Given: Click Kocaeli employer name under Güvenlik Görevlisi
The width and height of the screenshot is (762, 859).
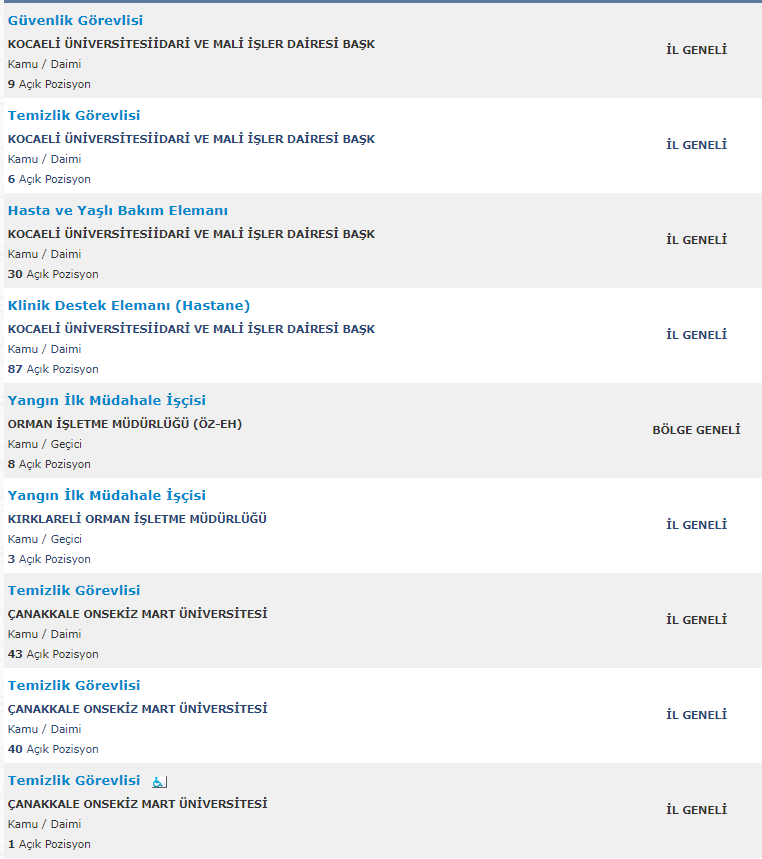Looking at the screenshot, I should click(x=191, y=44).
